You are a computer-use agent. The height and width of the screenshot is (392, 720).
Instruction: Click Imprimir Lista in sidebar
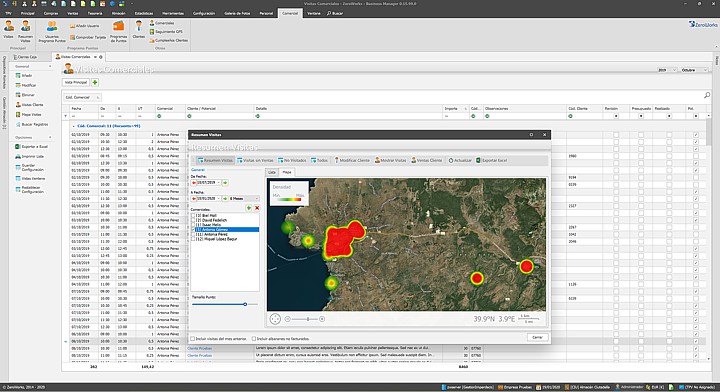[x=30, y=157]
